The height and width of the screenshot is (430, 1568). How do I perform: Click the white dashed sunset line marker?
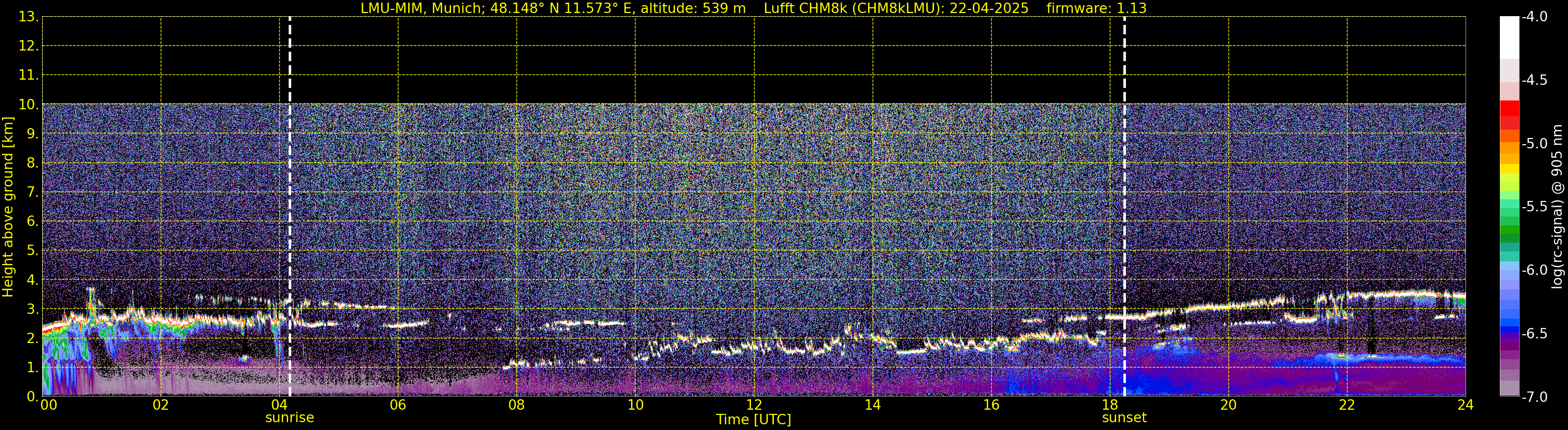click(1124, 207)
